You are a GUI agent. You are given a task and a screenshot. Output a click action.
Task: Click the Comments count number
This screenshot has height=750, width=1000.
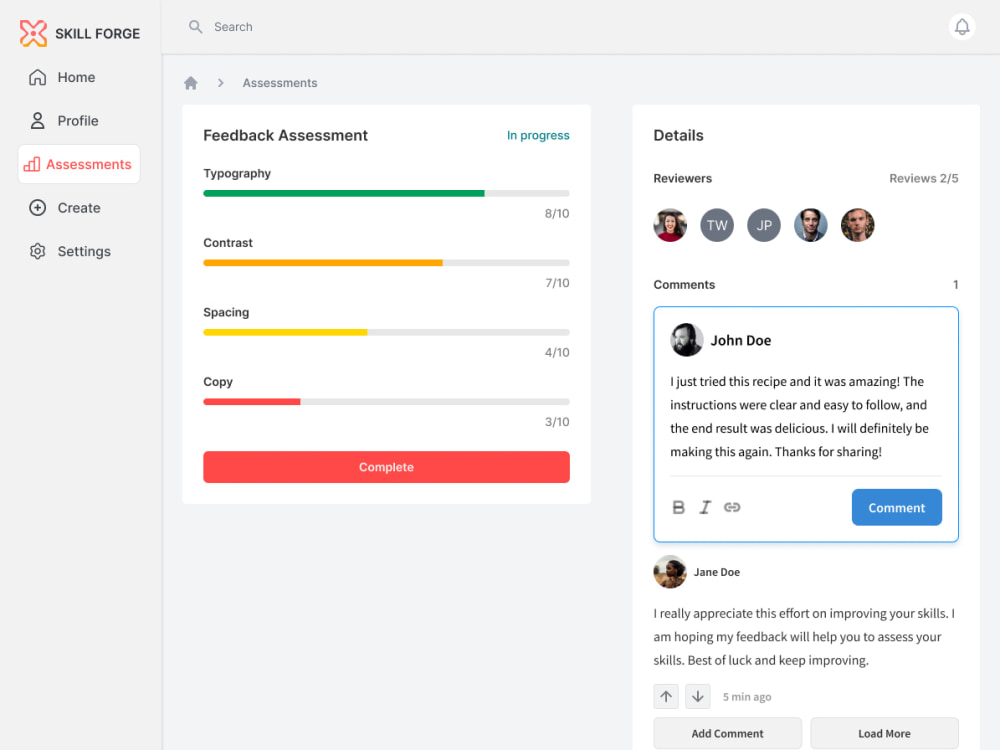tap(955, 284)
